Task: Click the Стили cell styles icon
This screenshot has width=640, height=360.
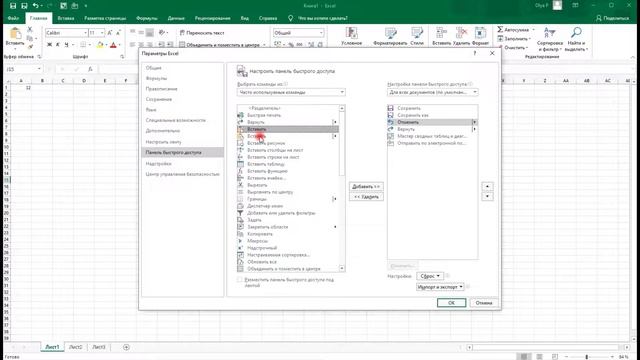Action: (x=417, y=33)
